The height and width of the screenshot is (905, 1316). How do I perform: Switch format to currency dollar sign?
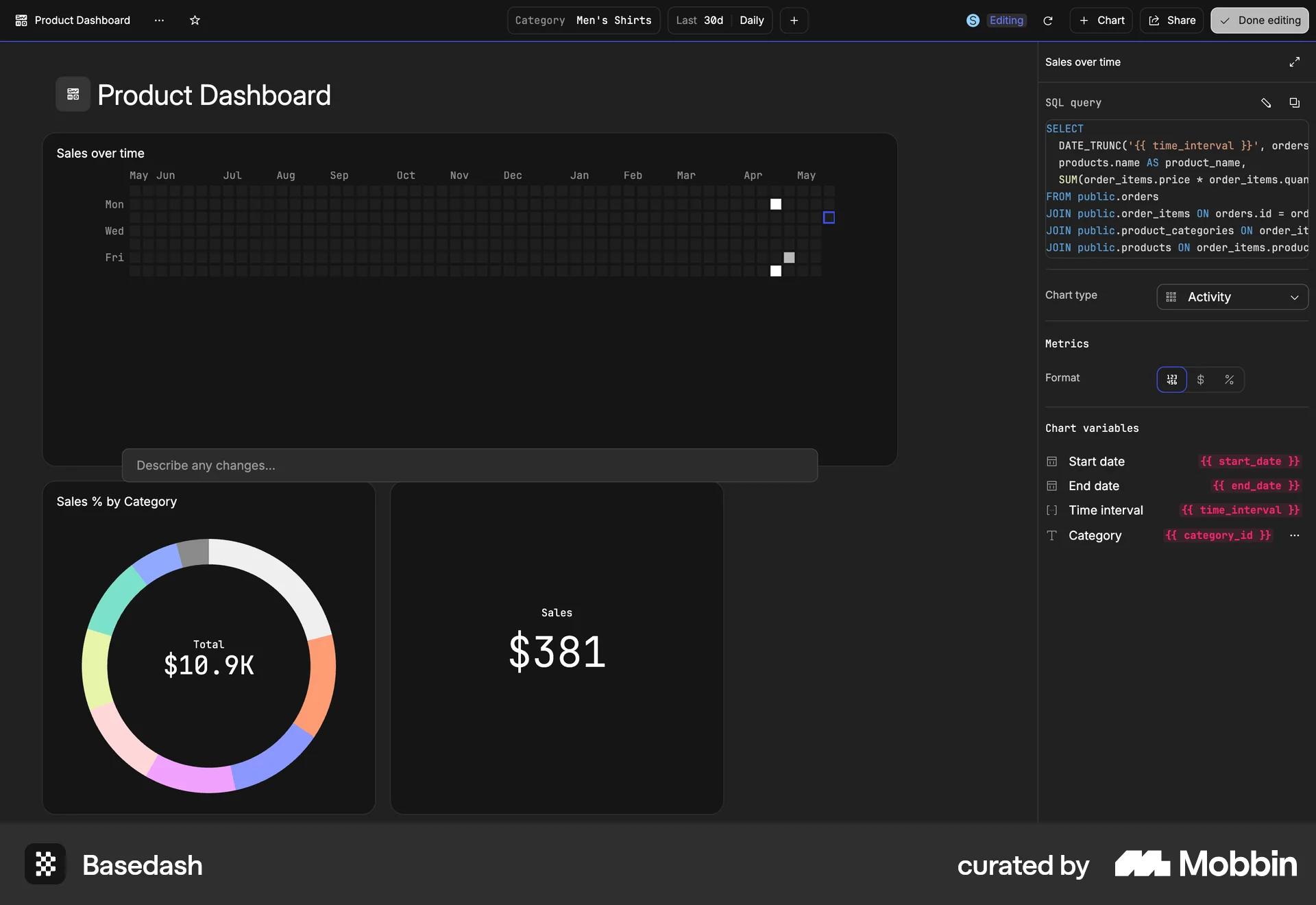tap(1201, 379)
